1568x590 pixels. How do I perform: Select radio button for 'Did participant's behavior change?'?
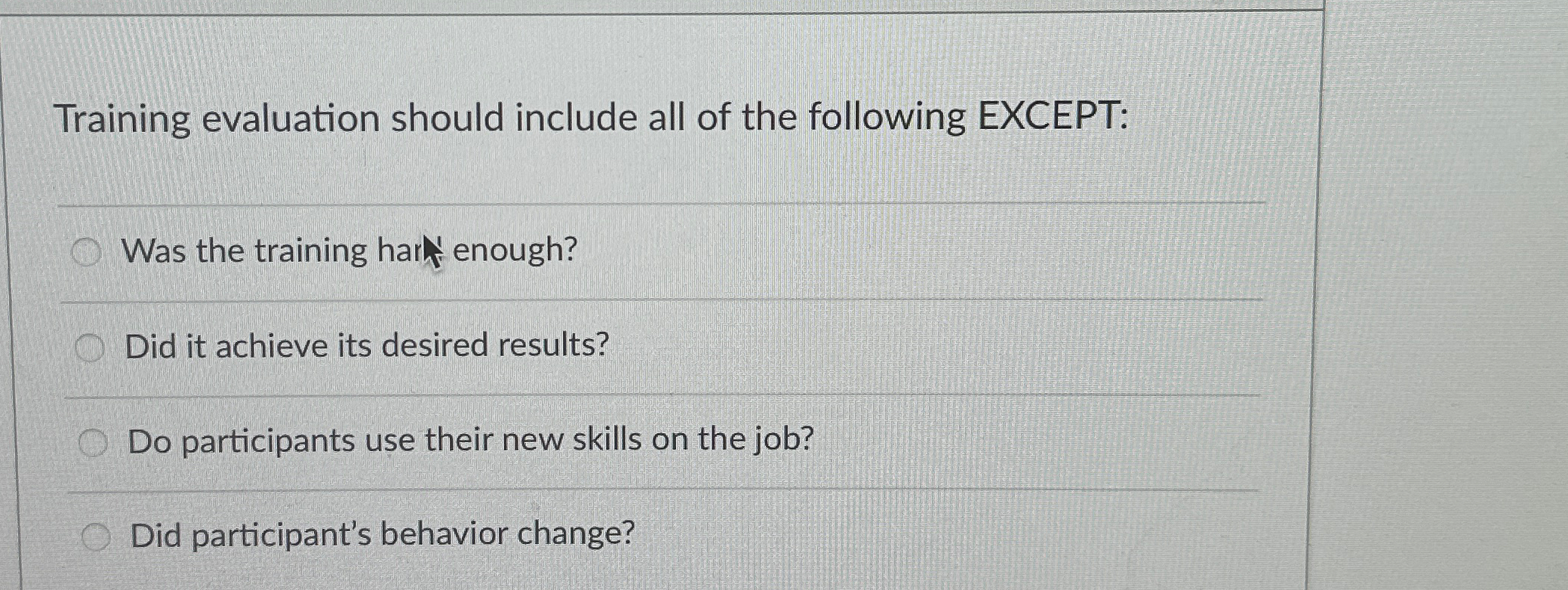tap(97, 536)
